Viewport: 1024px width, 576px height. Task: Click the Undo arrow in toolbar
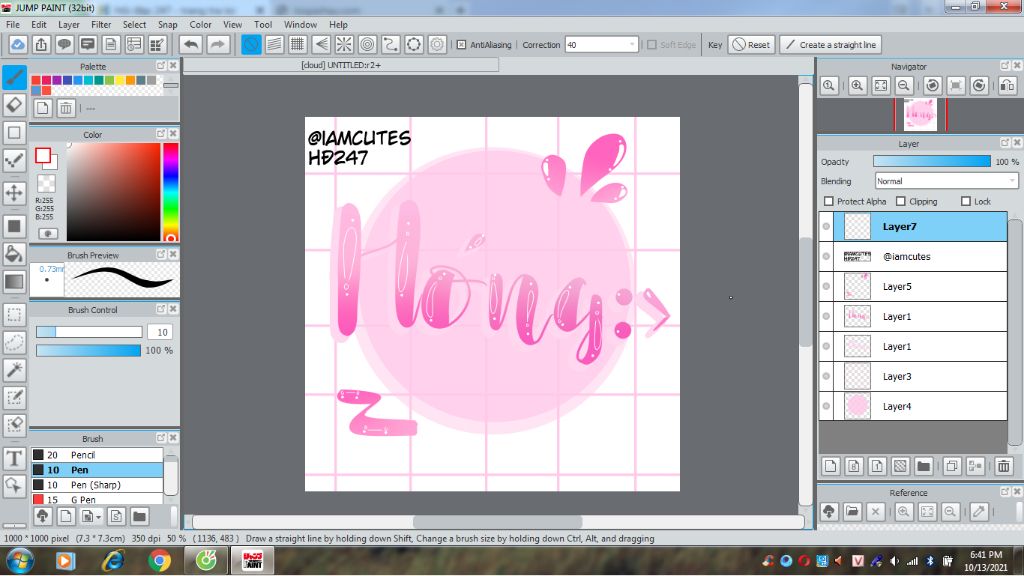[x=191, y=44]
